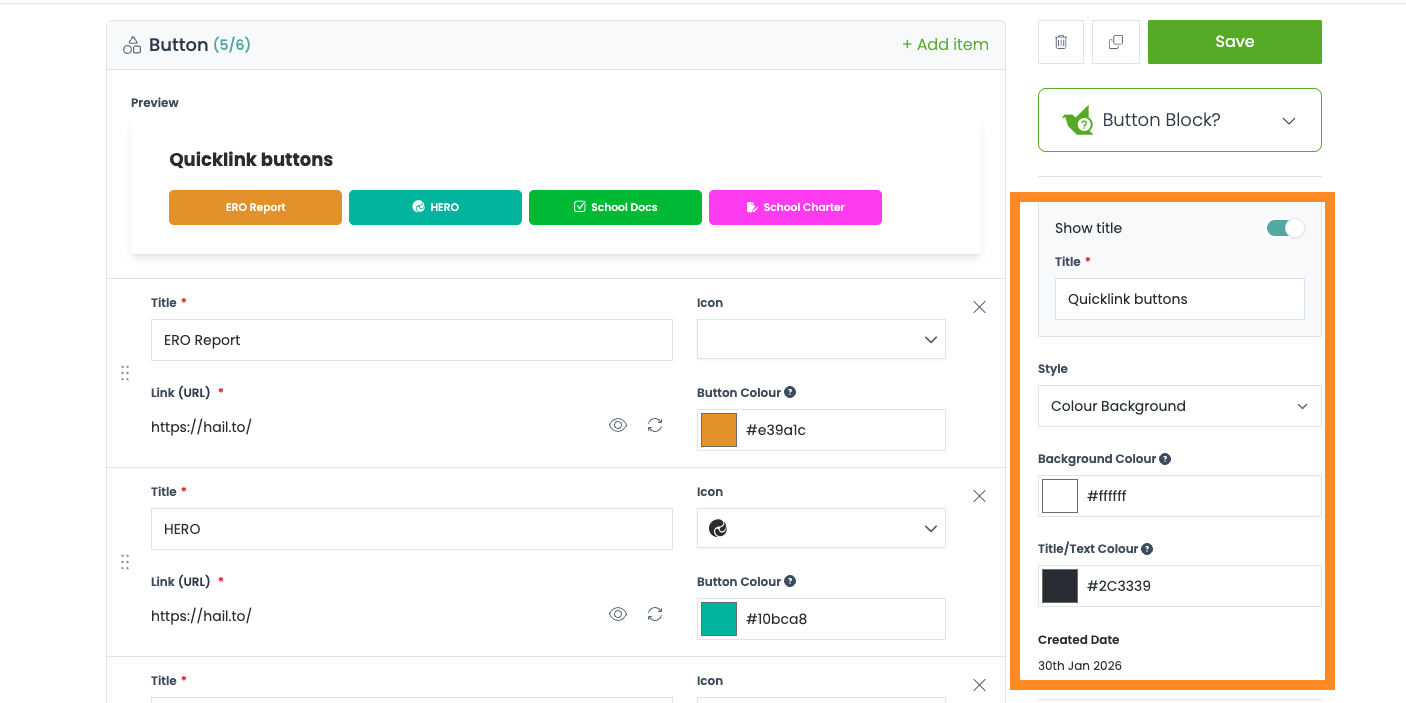Click the Button Colour help icon for ERO Report
This screenshot has height=703, width=1406.
(790, 393)
